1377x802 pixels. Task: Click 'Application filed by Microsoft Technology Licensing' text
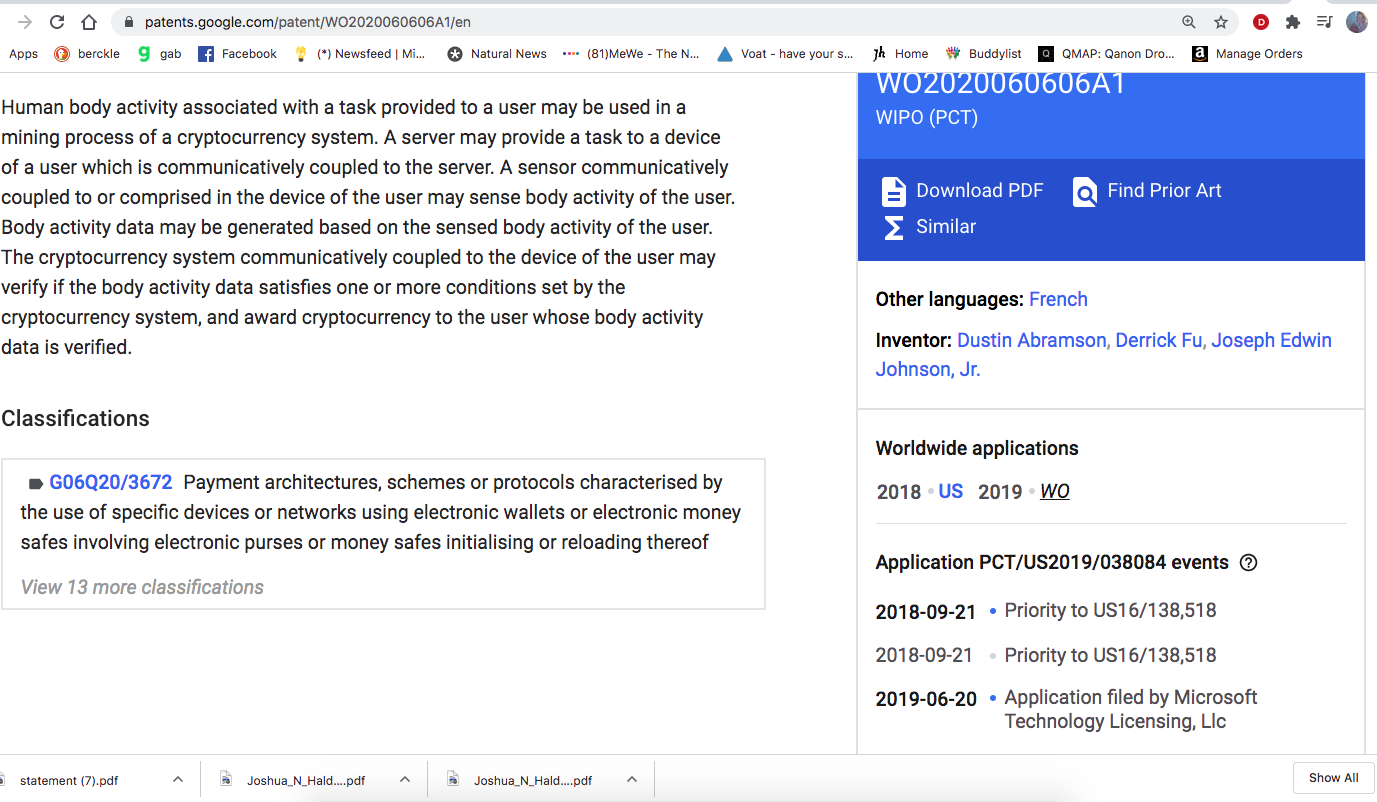[1131, 709]
